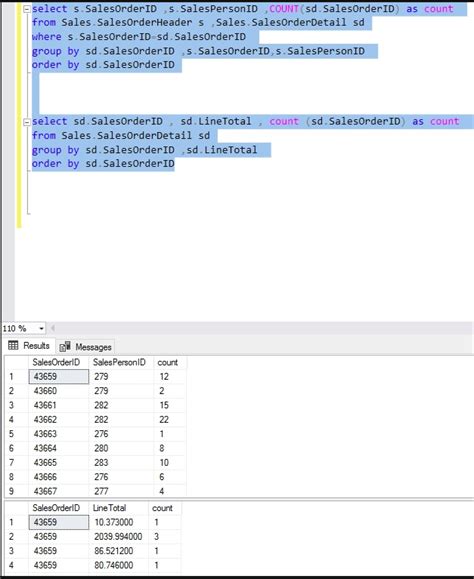Click SalesPersonID 279 in row 2

point(121,391)
